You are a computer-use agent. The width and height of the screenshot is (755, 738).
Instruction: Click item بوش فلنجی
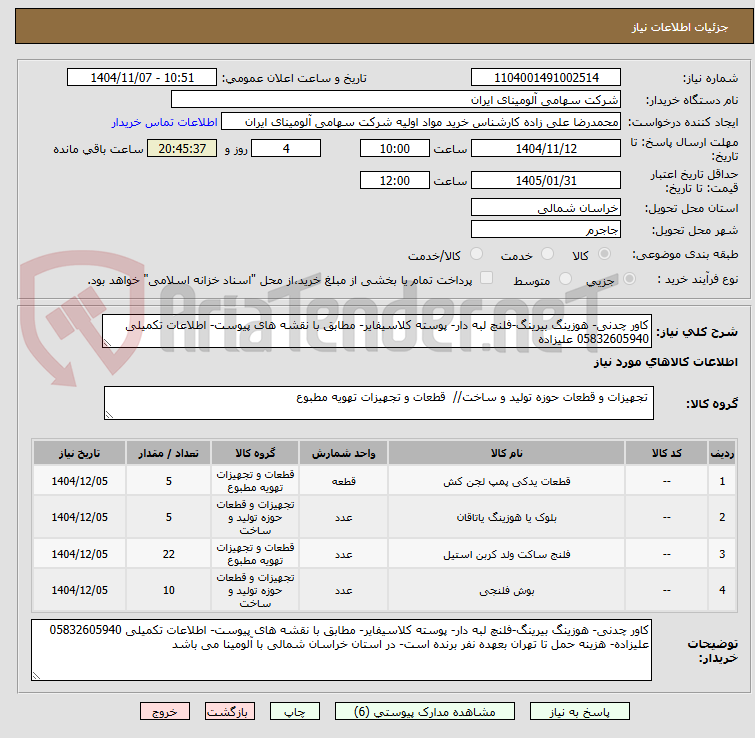pos(506,590)
